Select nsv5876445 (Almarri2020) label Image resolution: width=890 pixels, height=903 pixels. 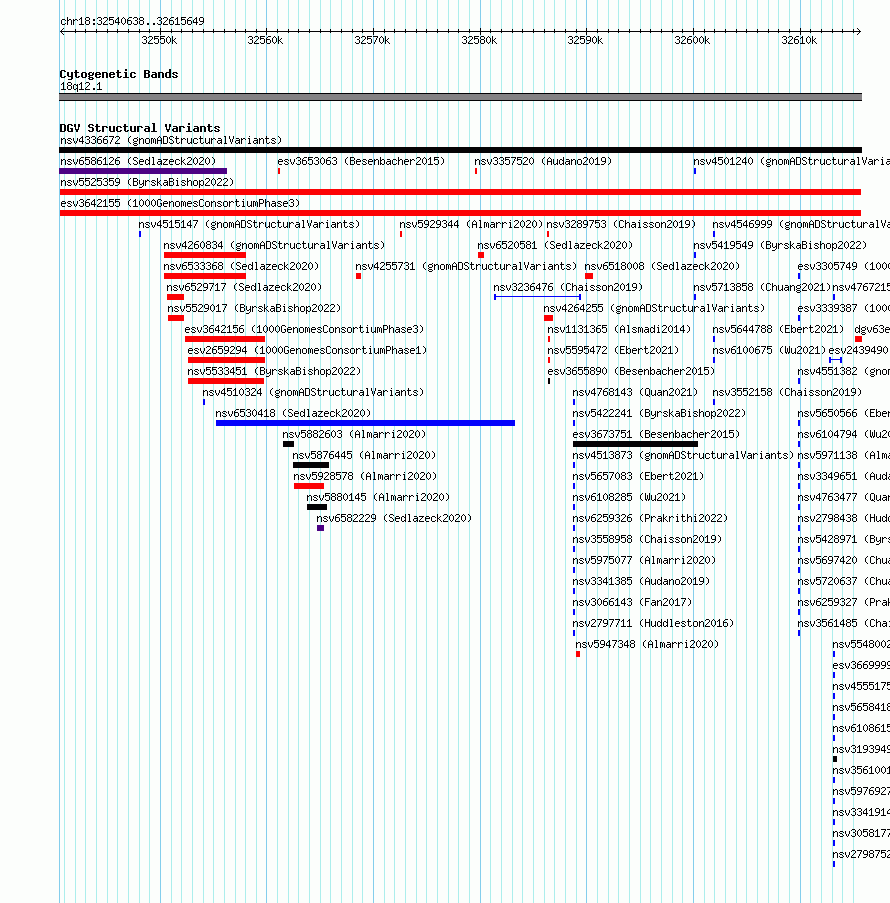pos(364,456)
